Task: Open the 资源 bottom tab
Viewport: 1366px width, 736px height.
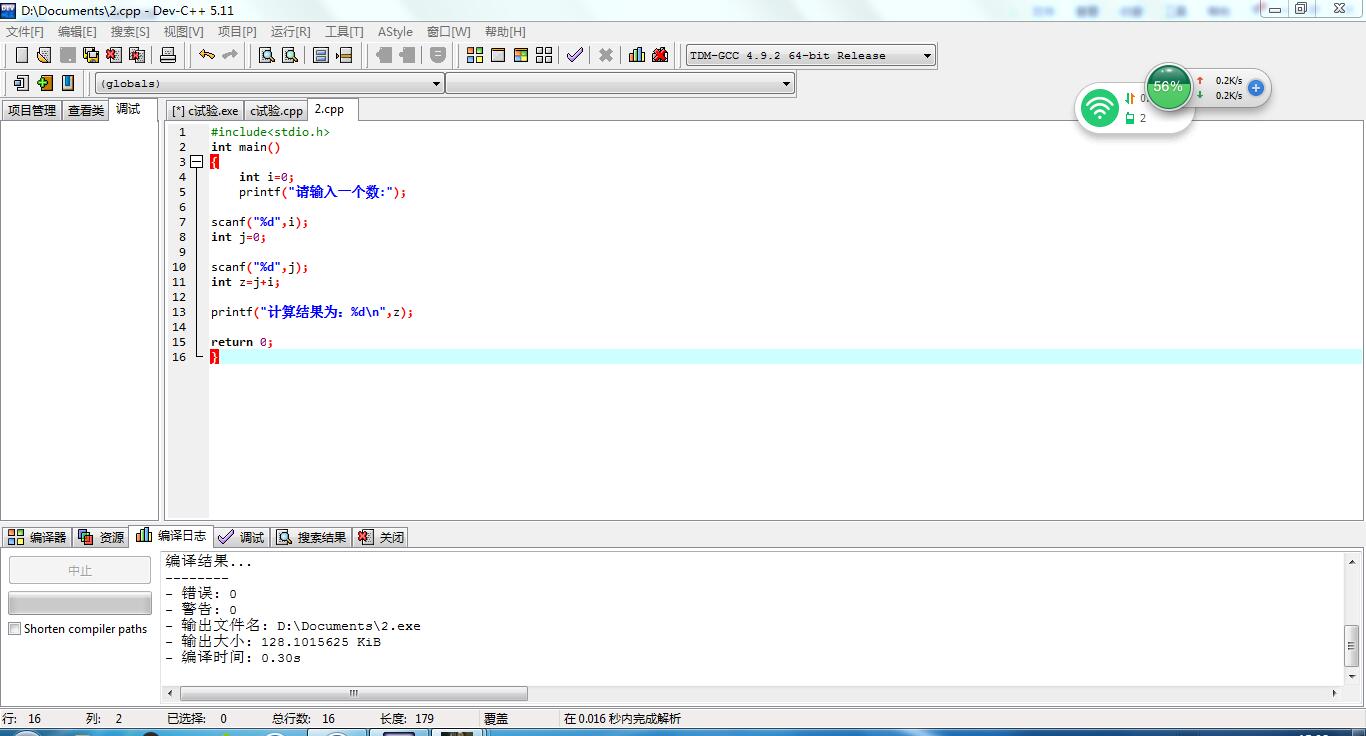Action: point(101,537)
